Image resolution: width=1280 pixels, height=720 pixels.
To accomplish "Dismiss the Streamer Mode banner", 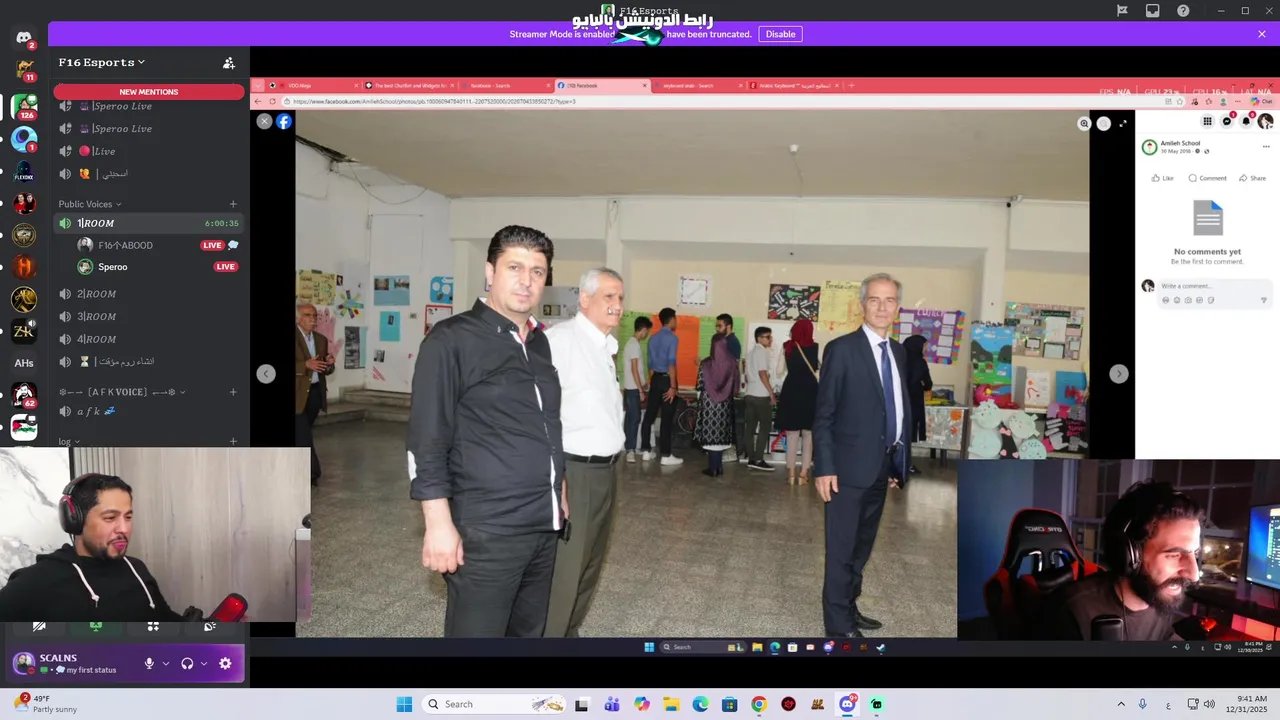I will 1262,34.
